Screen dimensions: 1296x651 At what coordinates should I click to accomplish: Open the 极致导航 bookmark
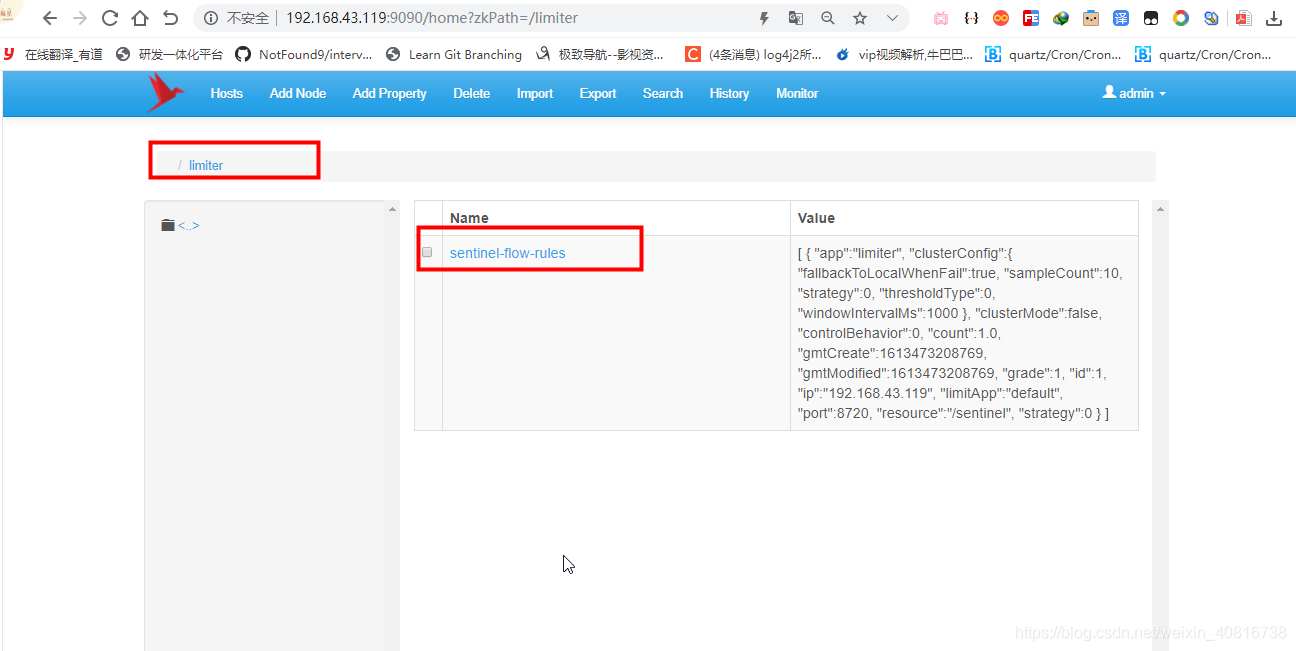pos(600,55)
